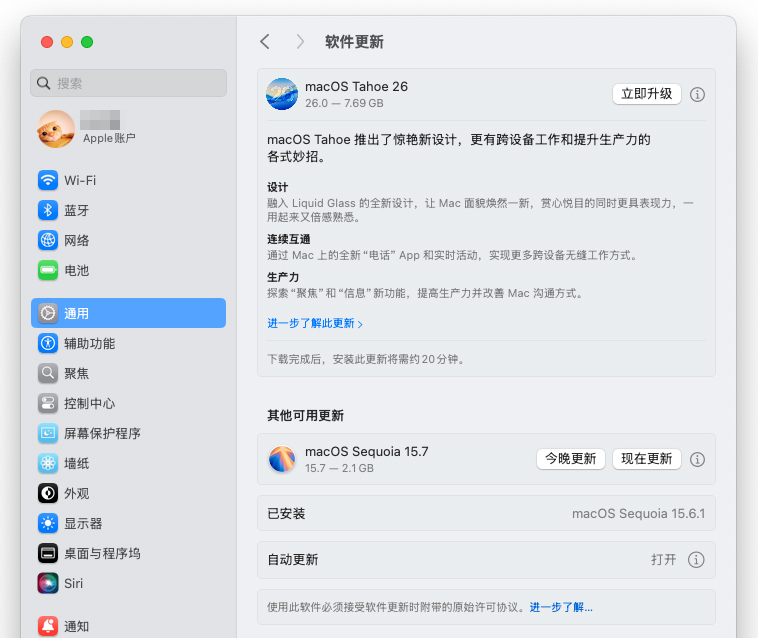Click the macOS Tahoe 26 icon

coord(282,94)
